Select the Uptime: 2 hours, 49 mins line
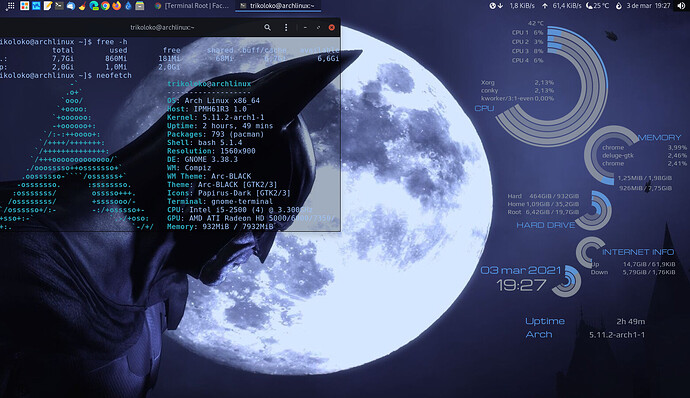The image size is (690, 398). [x=220, y=126]
